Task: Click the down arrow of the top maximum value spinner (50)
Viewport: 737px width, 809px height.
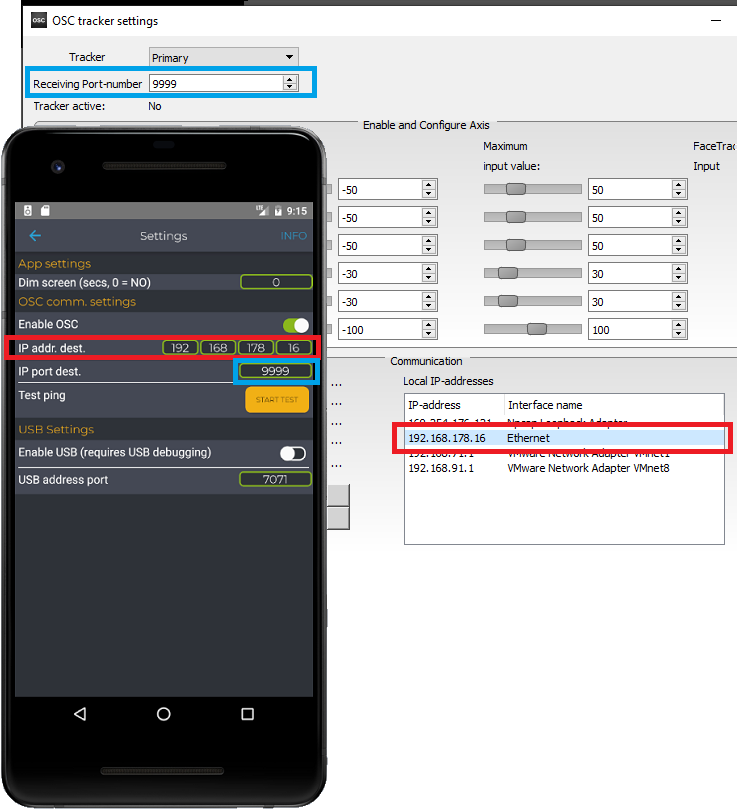Action: click(679, 194)
